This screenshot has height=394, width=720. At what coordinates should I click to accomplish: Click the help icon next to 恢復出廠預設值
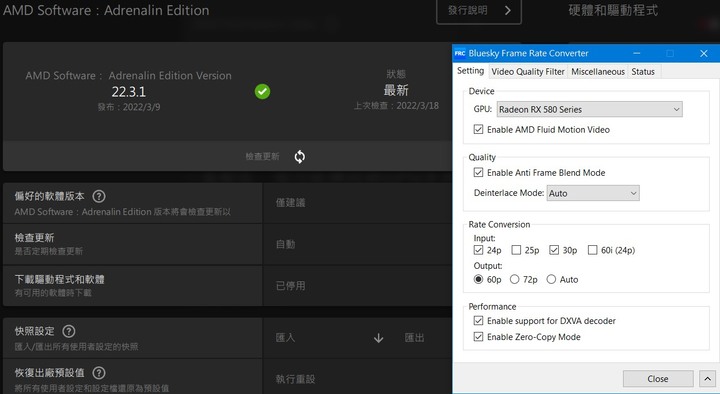(99, 373)
